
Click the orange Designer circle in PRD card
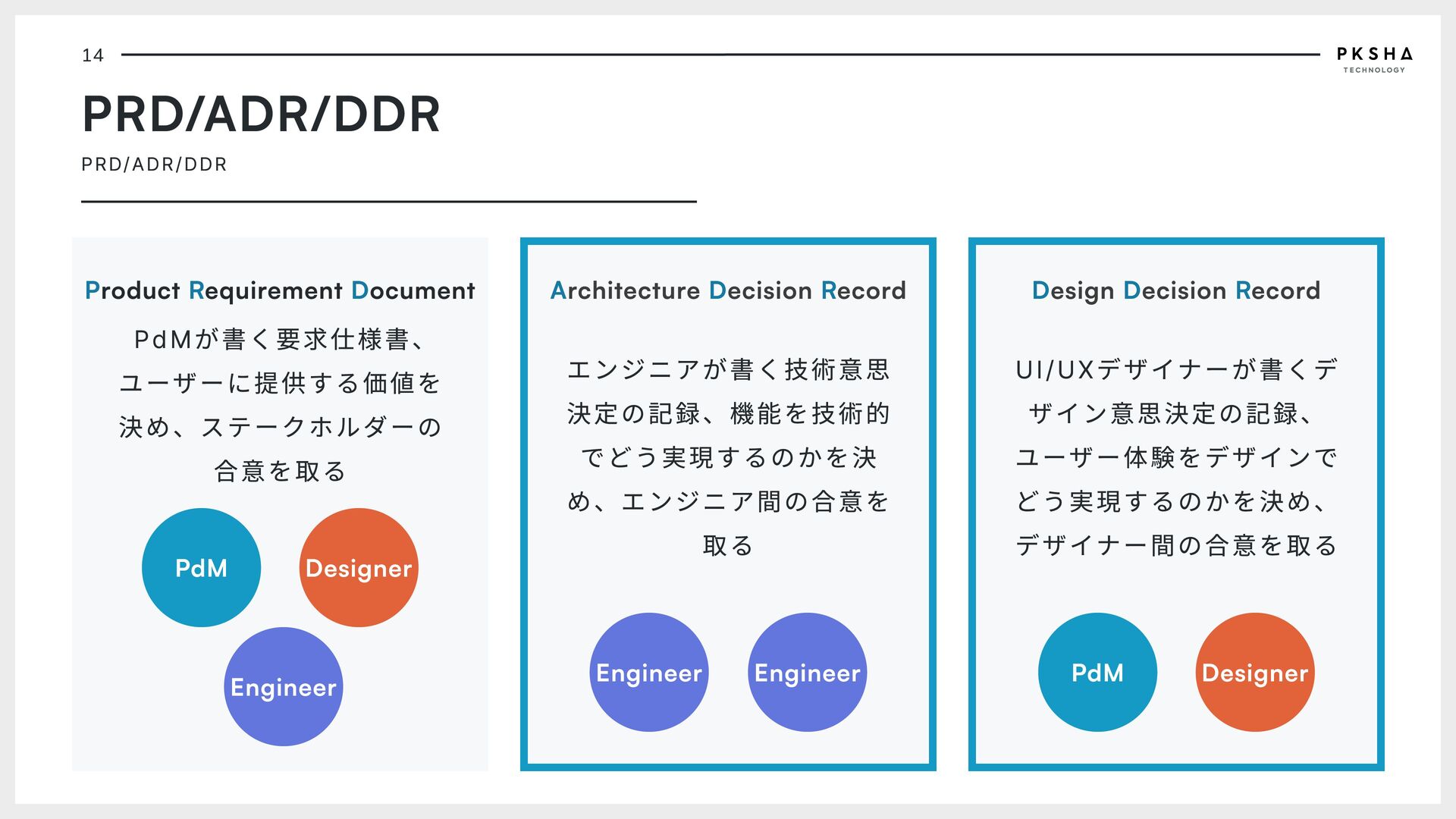click(359, 568)
